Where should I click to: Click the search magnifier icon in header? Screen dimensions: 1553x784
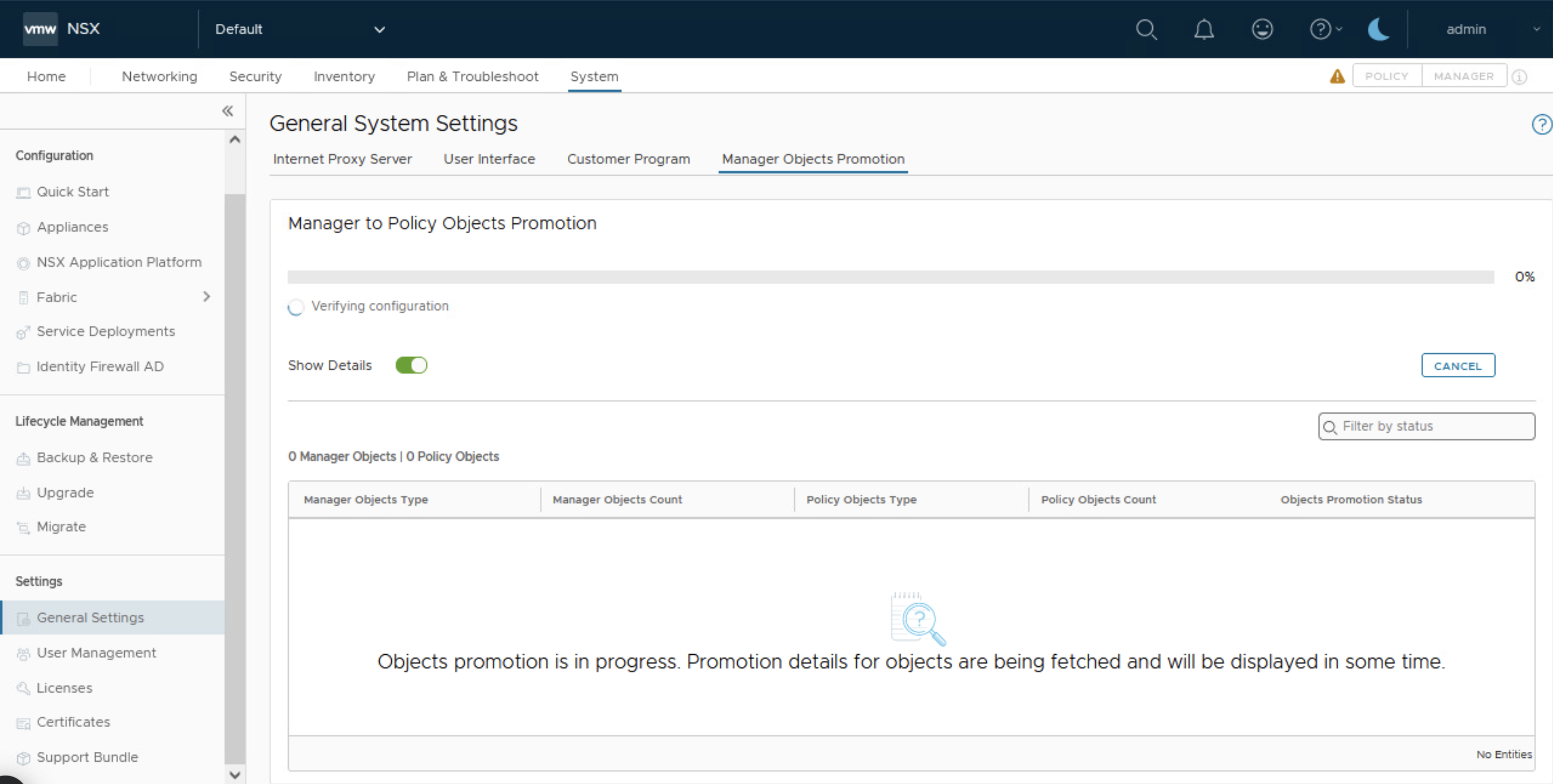pyautogui.click(x=1145, y=29)
